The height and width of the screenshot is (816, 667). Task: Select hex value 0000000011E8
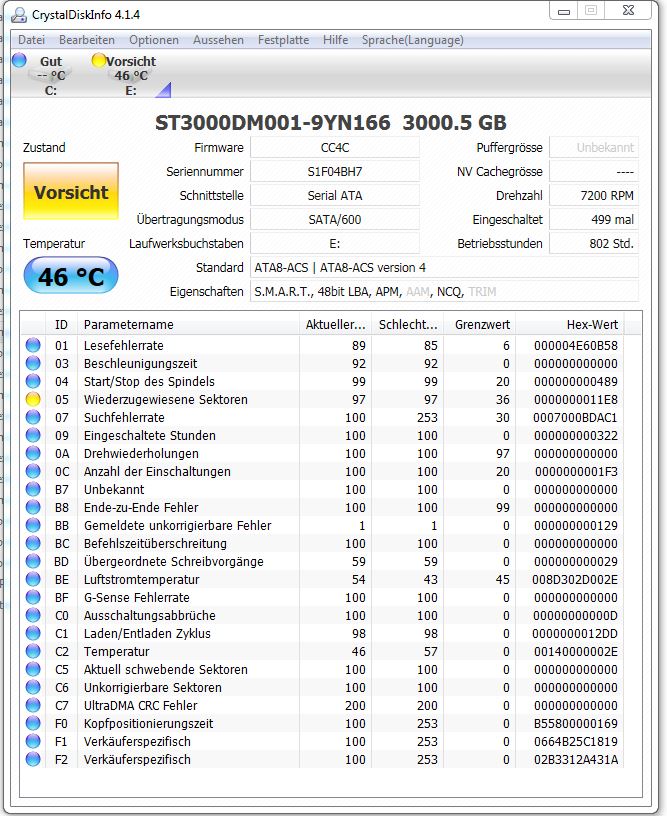pyautogui.click(x=575, y=399)
